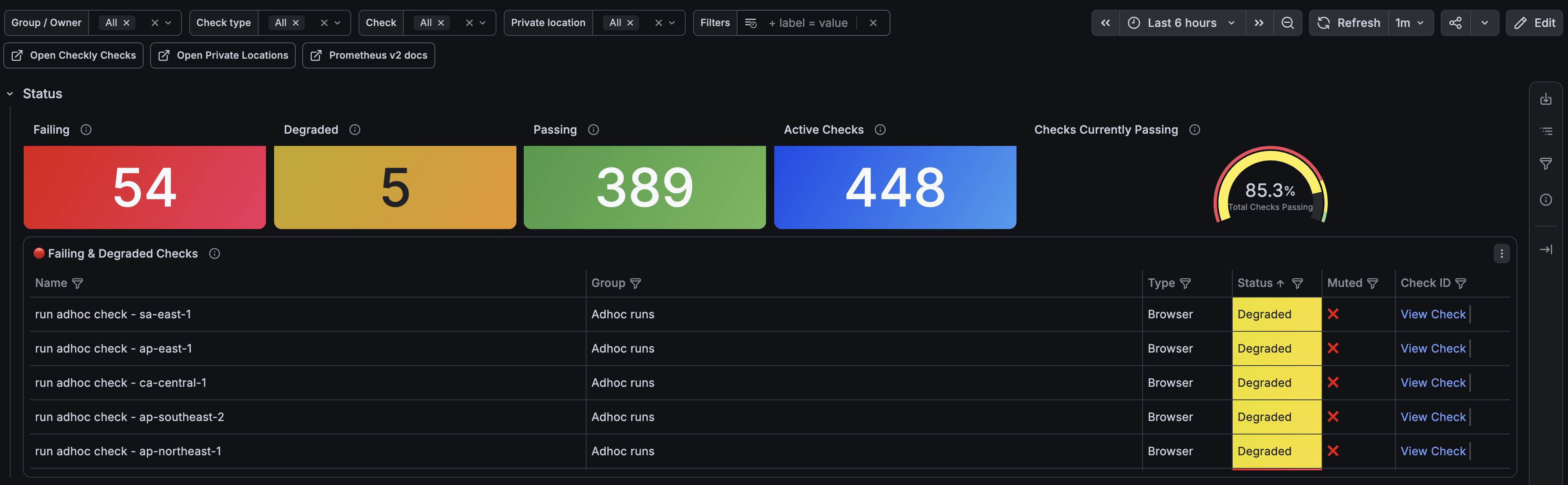Remove the All chip in Check type

pyautogui.click(x=296, y=23)
